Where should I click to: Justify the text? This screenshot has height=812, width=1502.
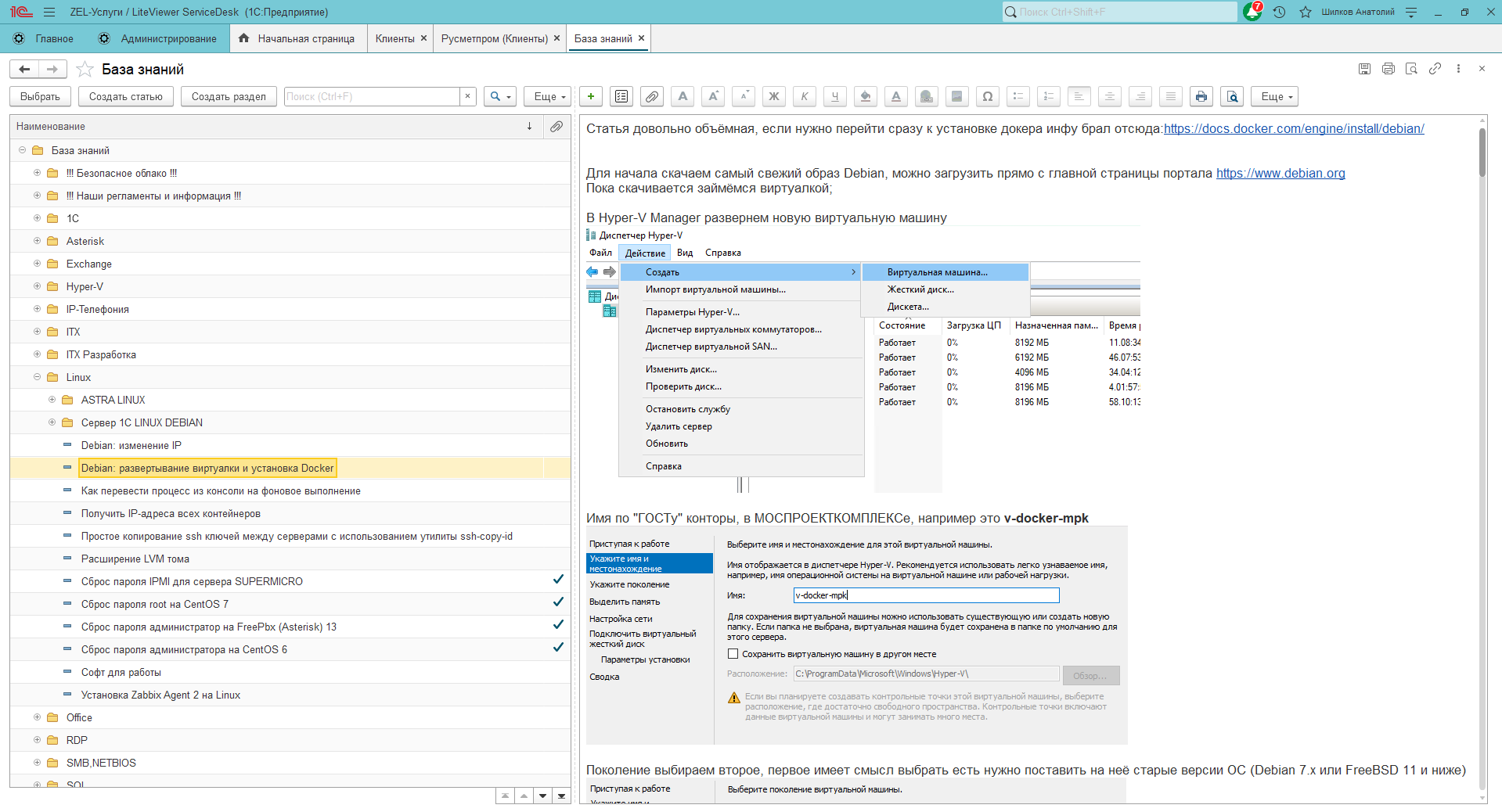tap(1171, 96)
